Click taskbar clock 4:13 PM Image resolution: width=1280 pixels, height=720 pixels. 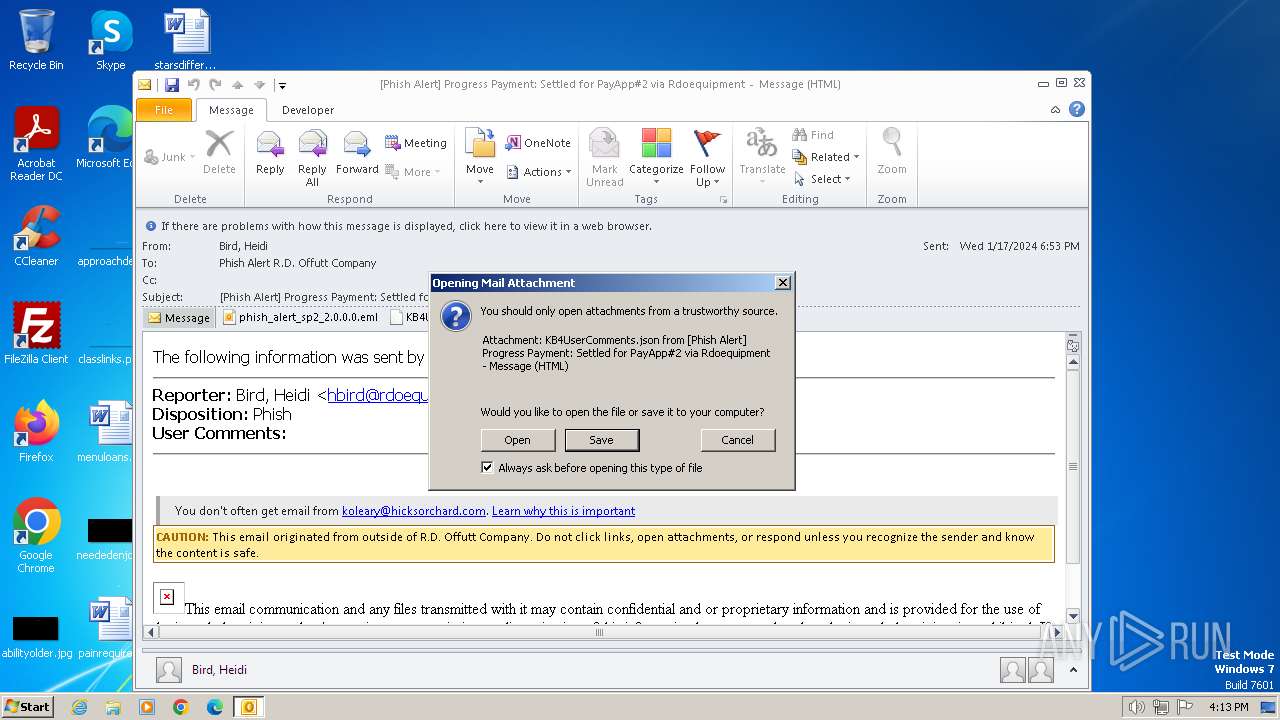pos(1229,707)
